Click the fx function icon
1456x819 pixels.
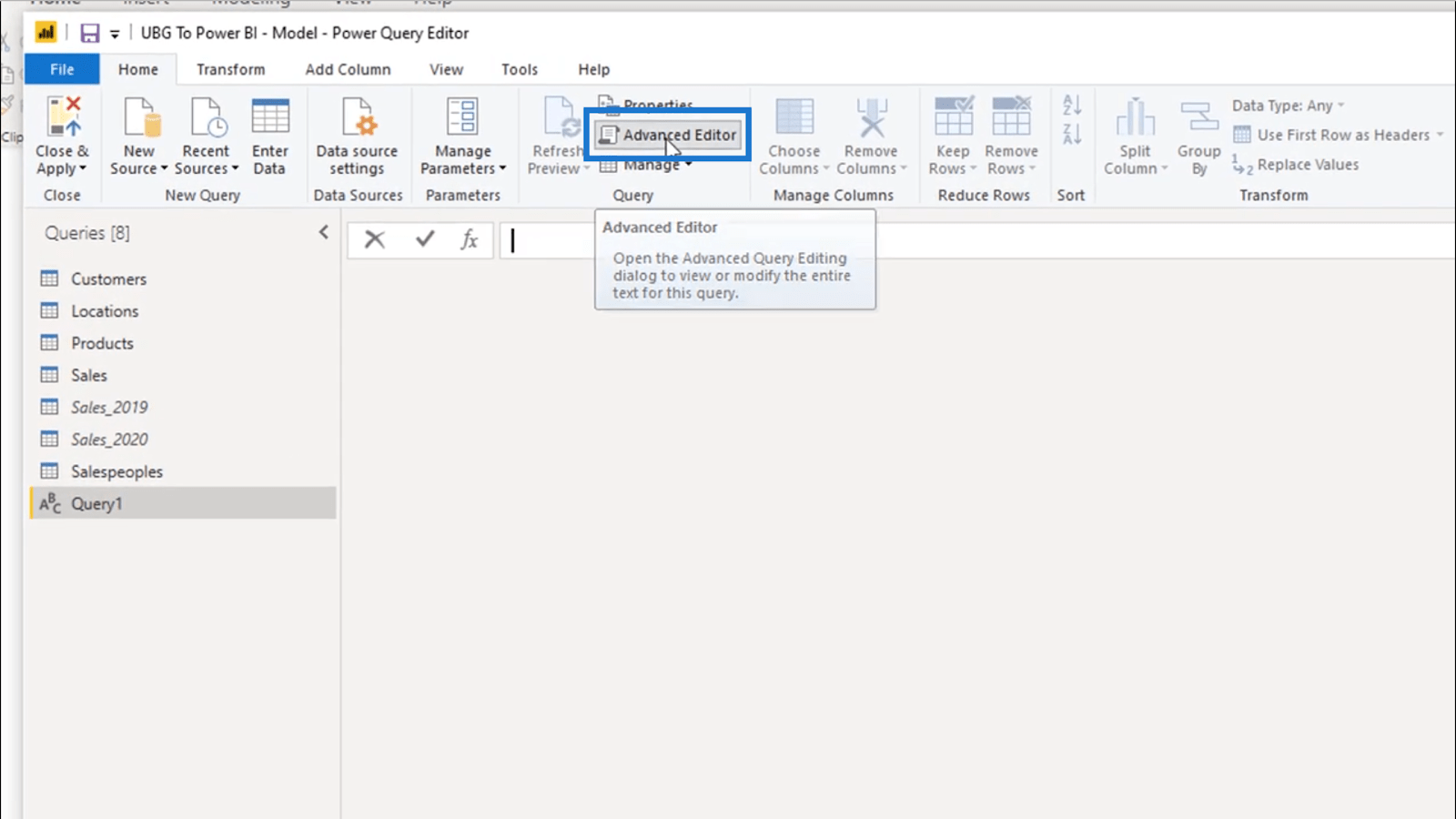click(x=470, y=239)
